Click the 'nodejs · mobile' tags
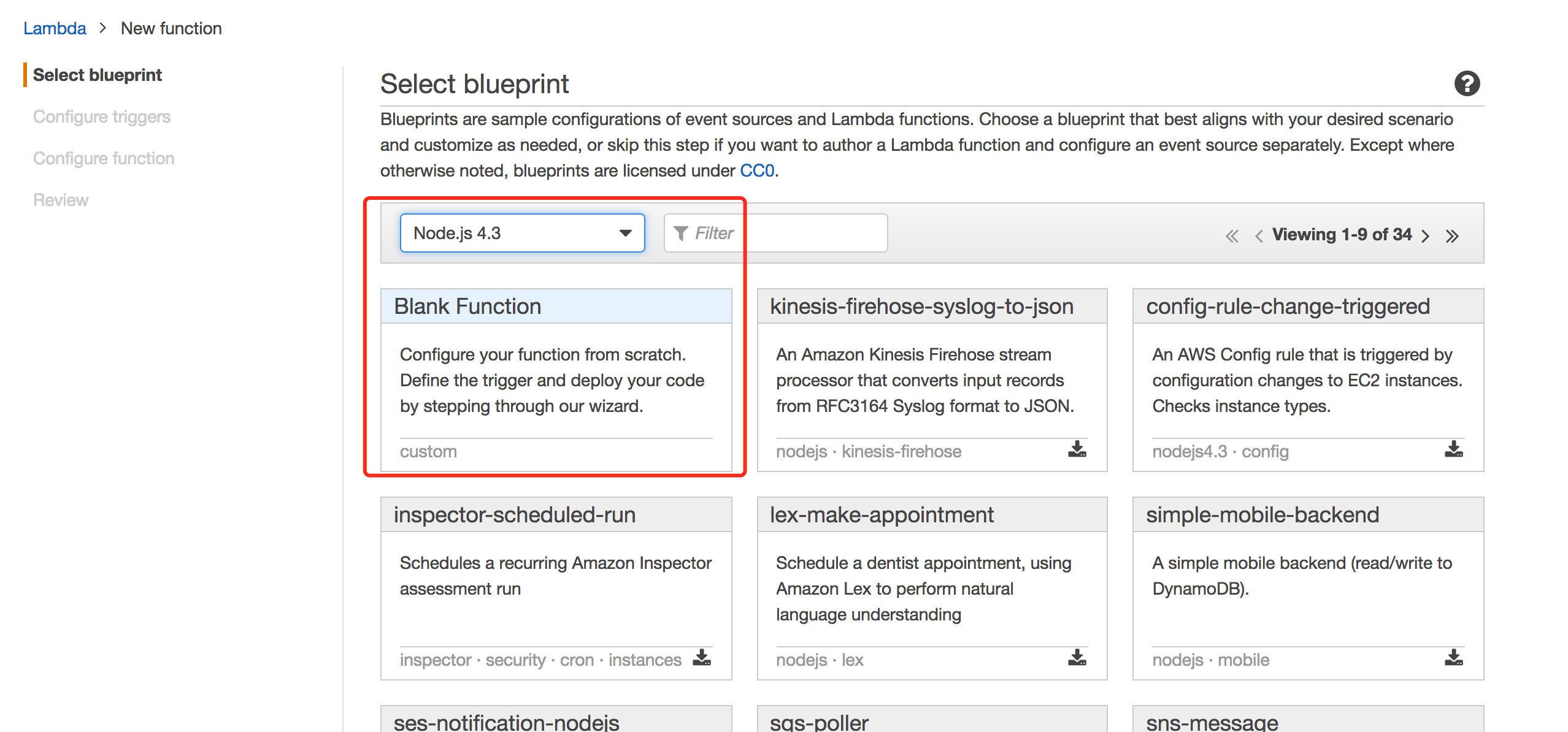1568x732 pixels. tap(1210, 660)
